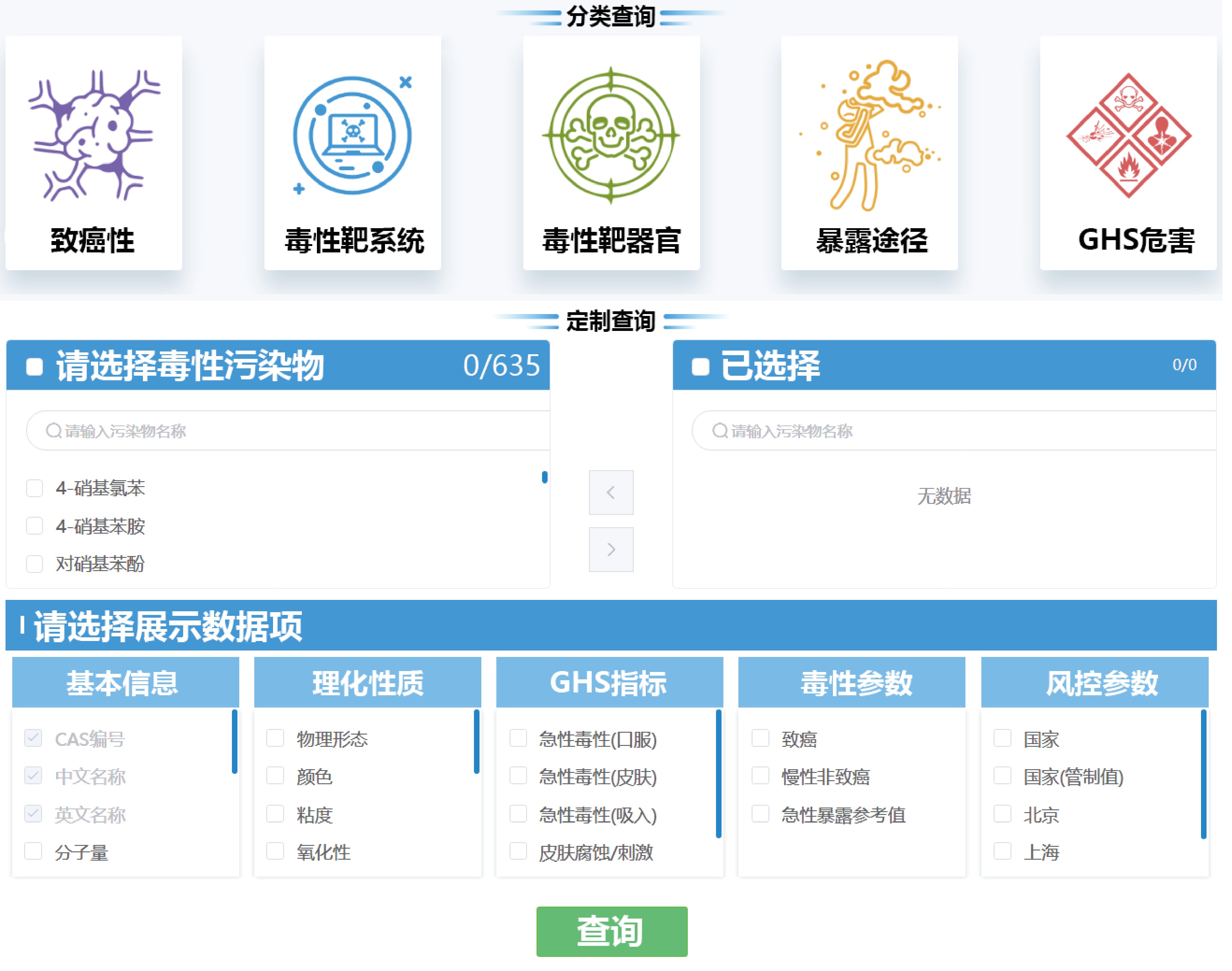Click the 0/635 selection counter
1232x971 pixels.
[502, 365]
